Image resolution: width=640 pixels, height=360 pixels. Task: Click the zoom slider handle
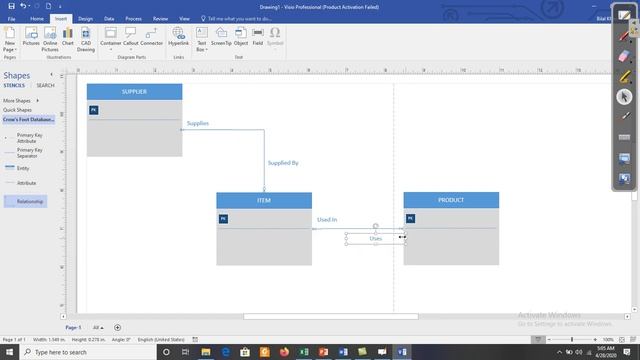click(x=572, y=340)
